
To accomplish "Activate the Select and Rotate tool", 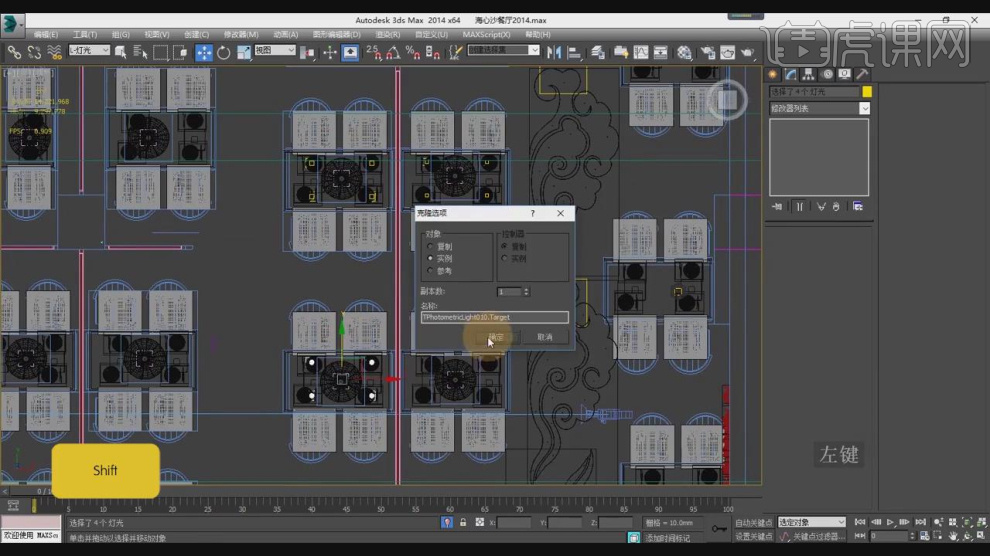I will (224, 52).
